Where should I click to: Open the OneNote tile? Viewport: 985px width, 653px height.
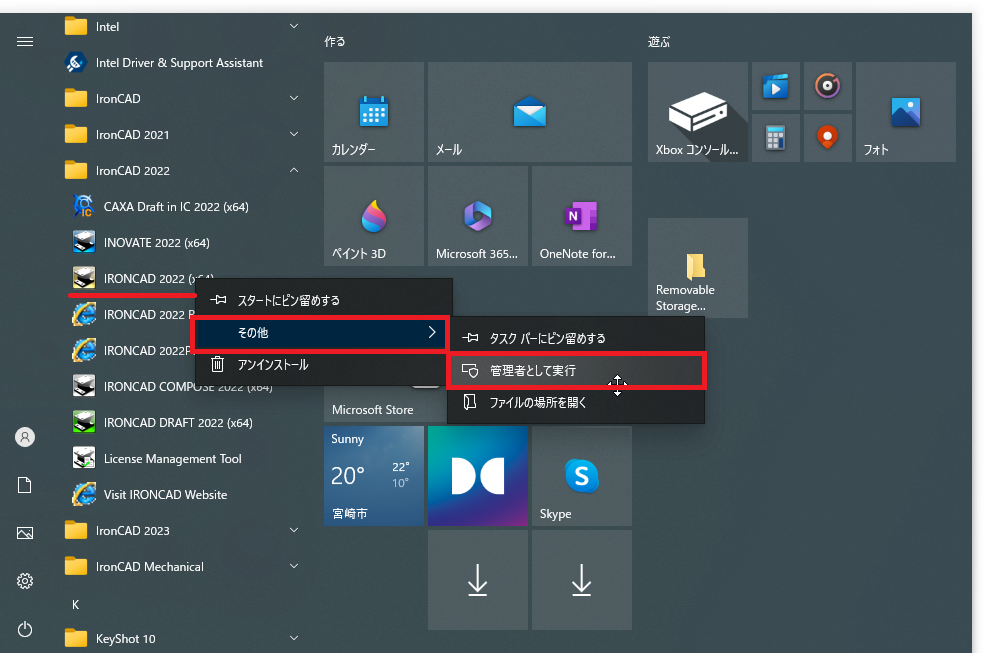(x=582, y=216)
